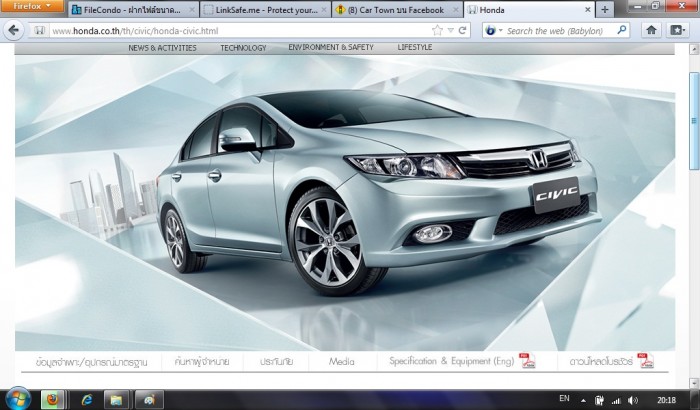Open NEWS & ACTIVITIES menu
Viewport: 700px width, 410px height.
(162, 48)
